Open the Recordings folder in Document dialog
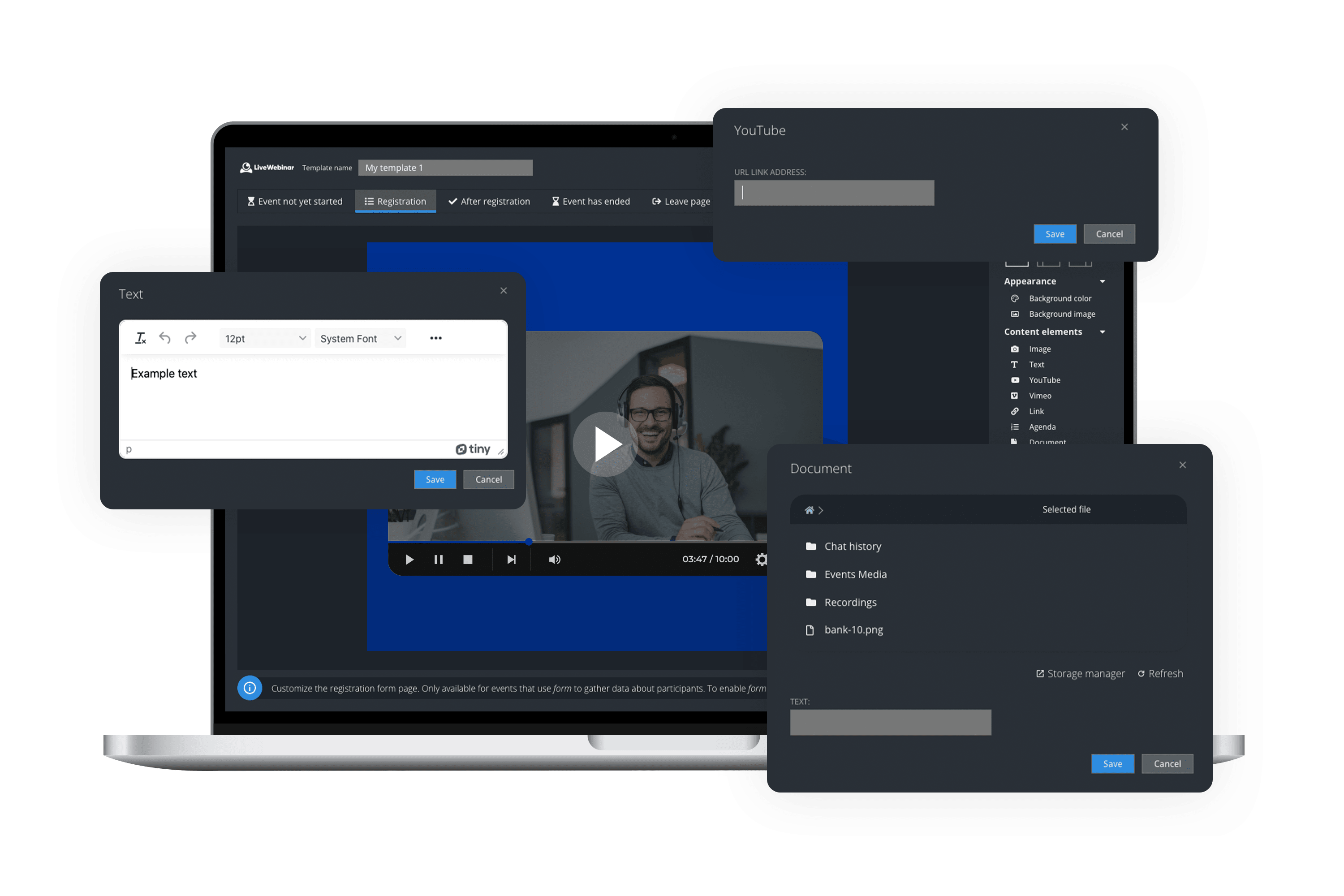Image resolution: width=1344 pixels, height=896 pixels. [x=850, y=602]
